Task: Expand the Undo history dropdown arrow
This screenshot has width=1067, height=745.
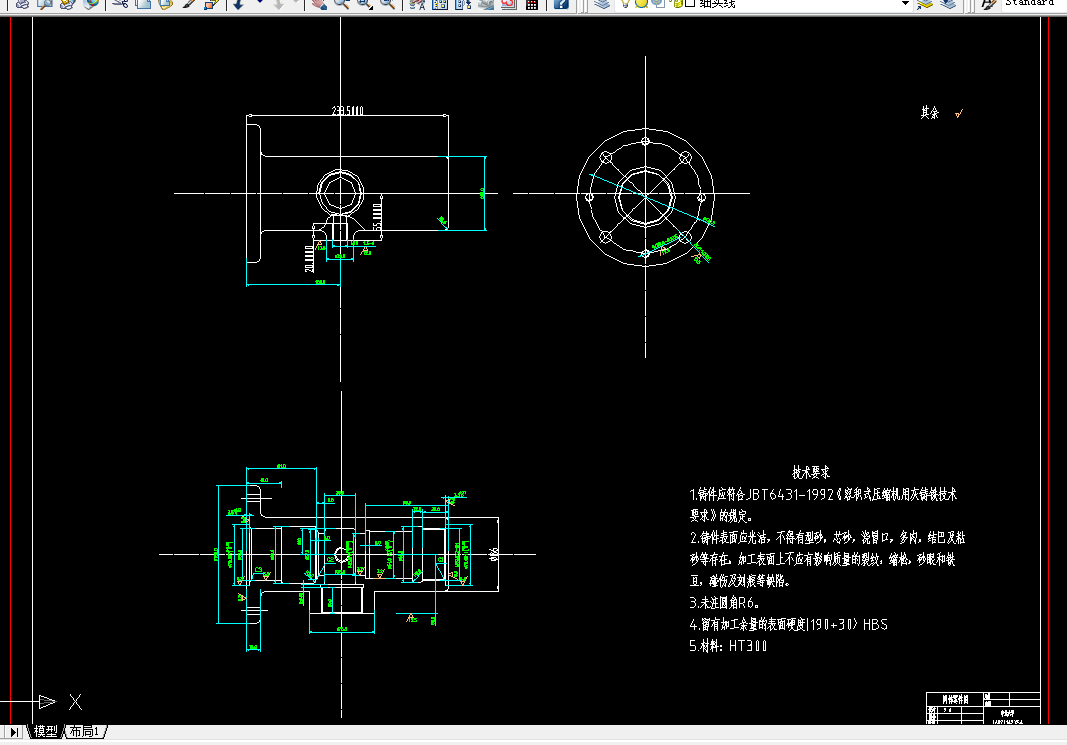Action: tap(259, 3)
